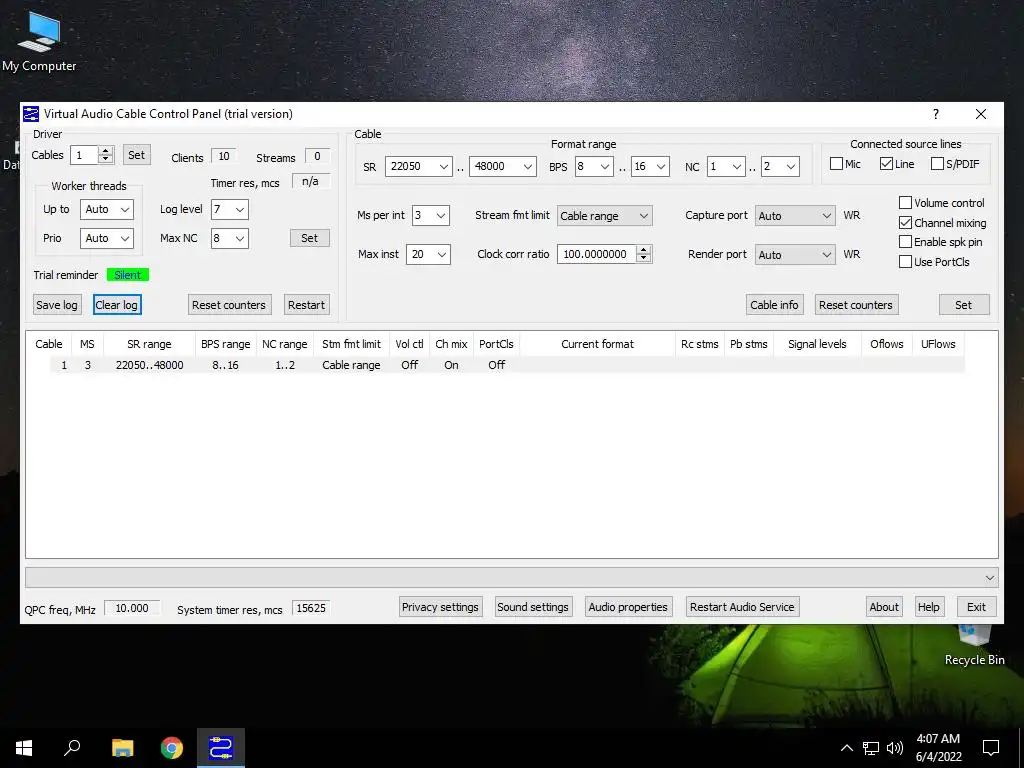Click the Windows Start button
1024x768 pixels.
(24, 748)
